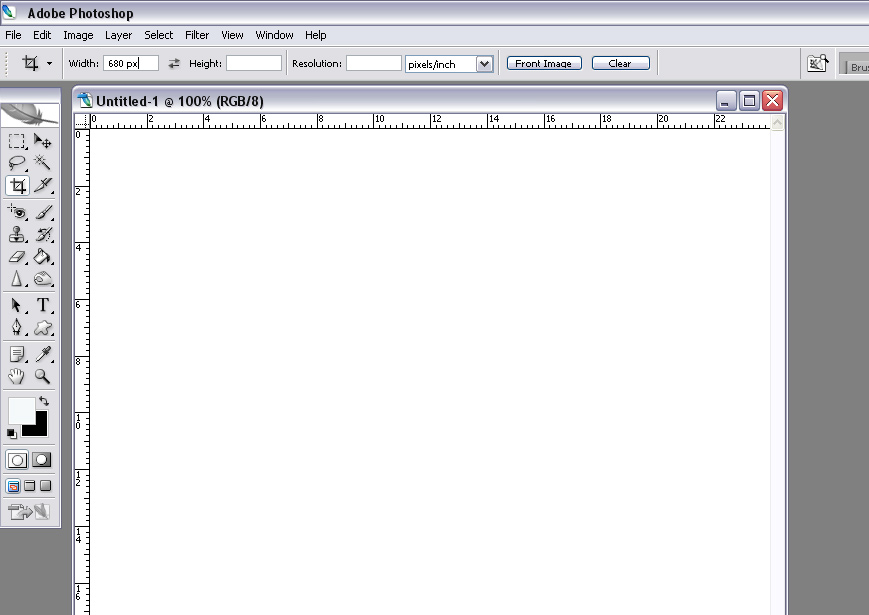Screen dimensions: 869x615
Task: Swap foreground and background colors
Action: (x=44, y=401)
